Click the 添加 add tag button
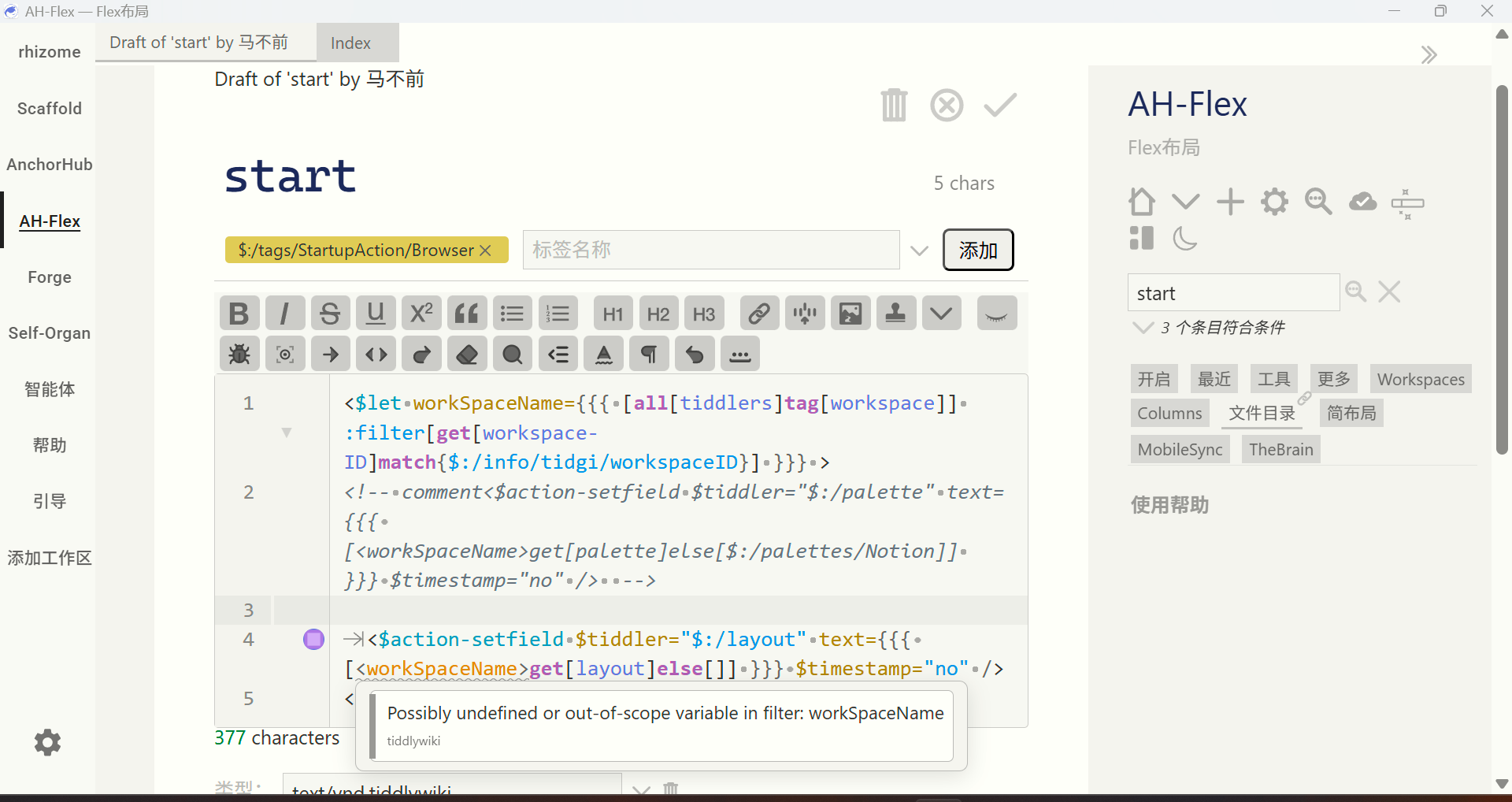 point(977,251)
